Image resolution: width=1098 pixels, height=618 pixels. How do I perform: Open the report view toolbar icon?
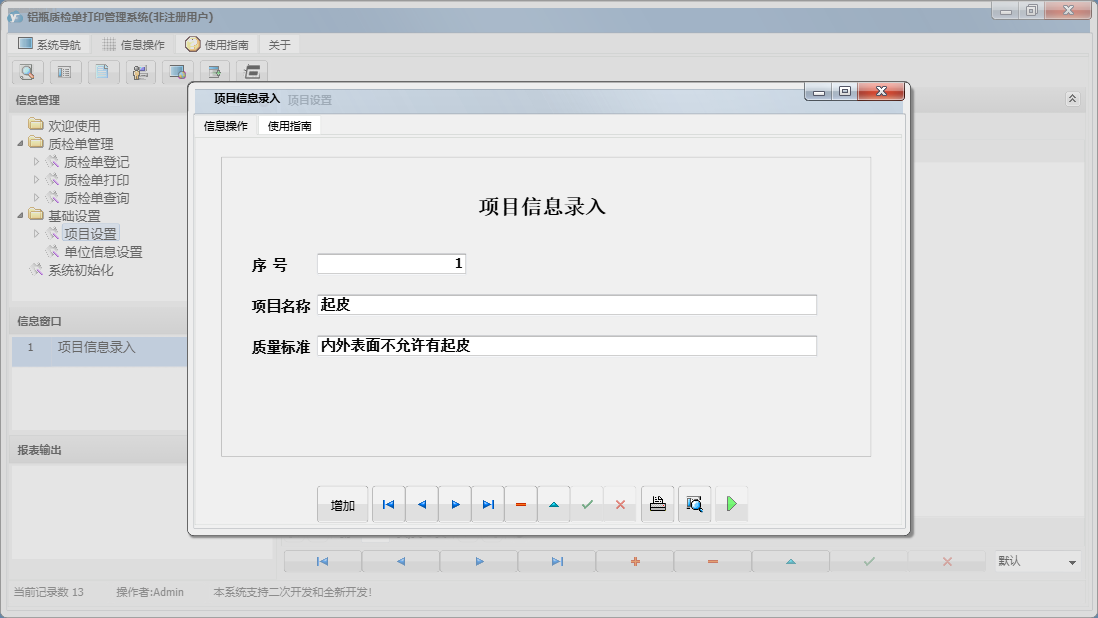point(64,72)
